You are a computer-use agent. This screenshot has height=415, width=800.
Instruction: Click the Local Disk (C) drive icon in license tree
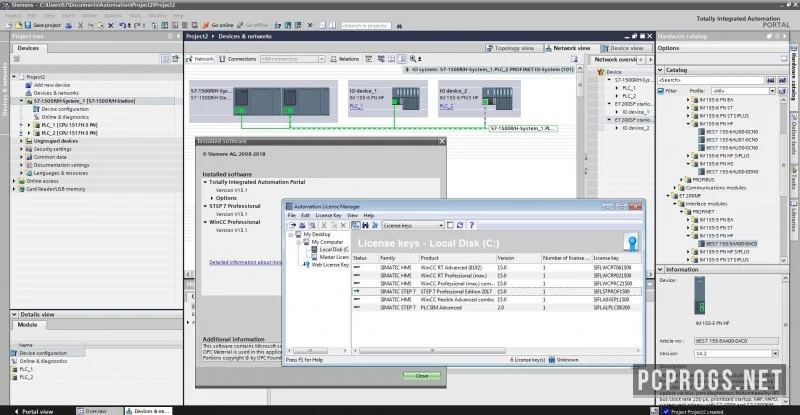coord(314,250)
